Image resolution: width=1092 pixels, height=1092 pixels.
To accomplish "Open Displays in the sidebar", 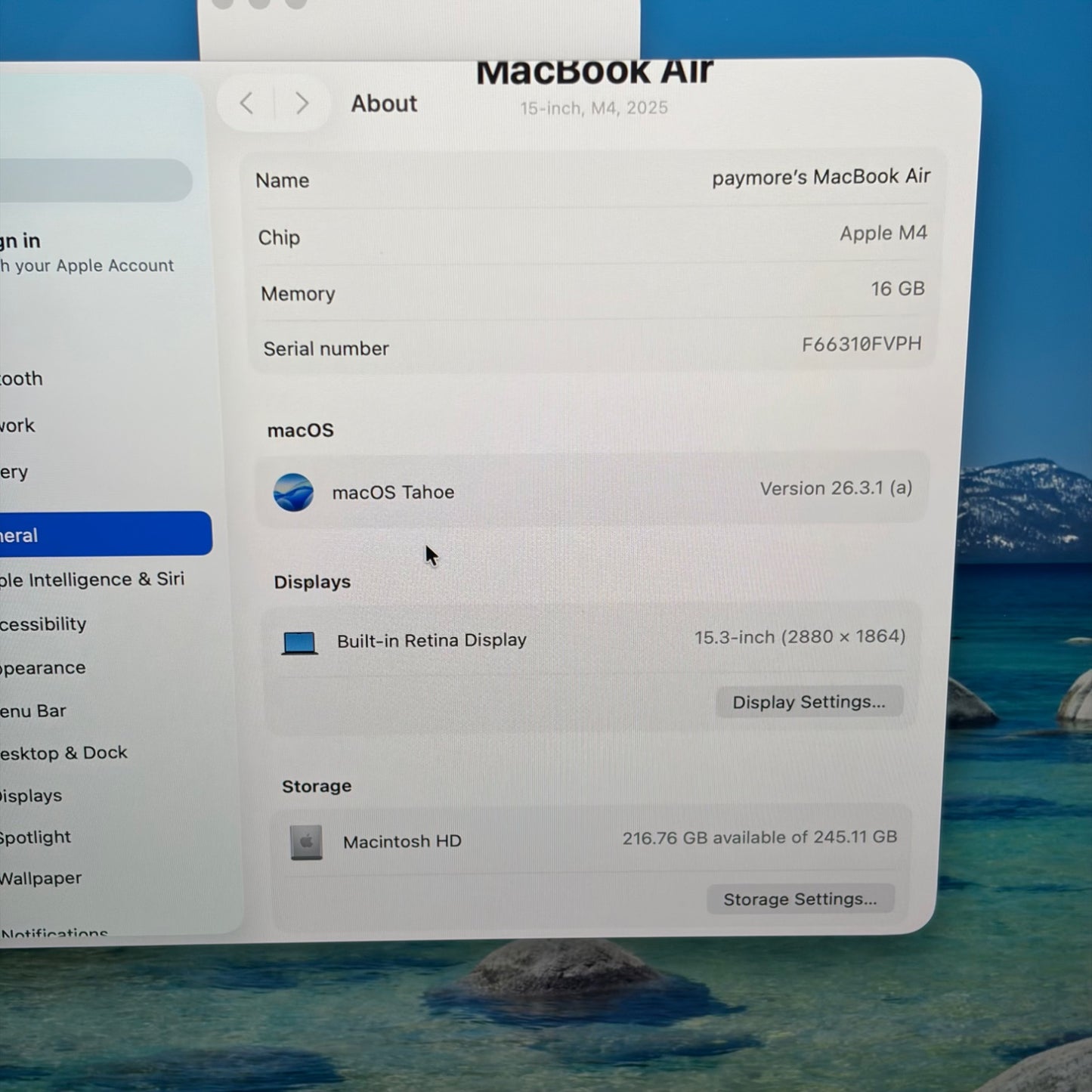I will pyautogui.click(x=31, y=796).
